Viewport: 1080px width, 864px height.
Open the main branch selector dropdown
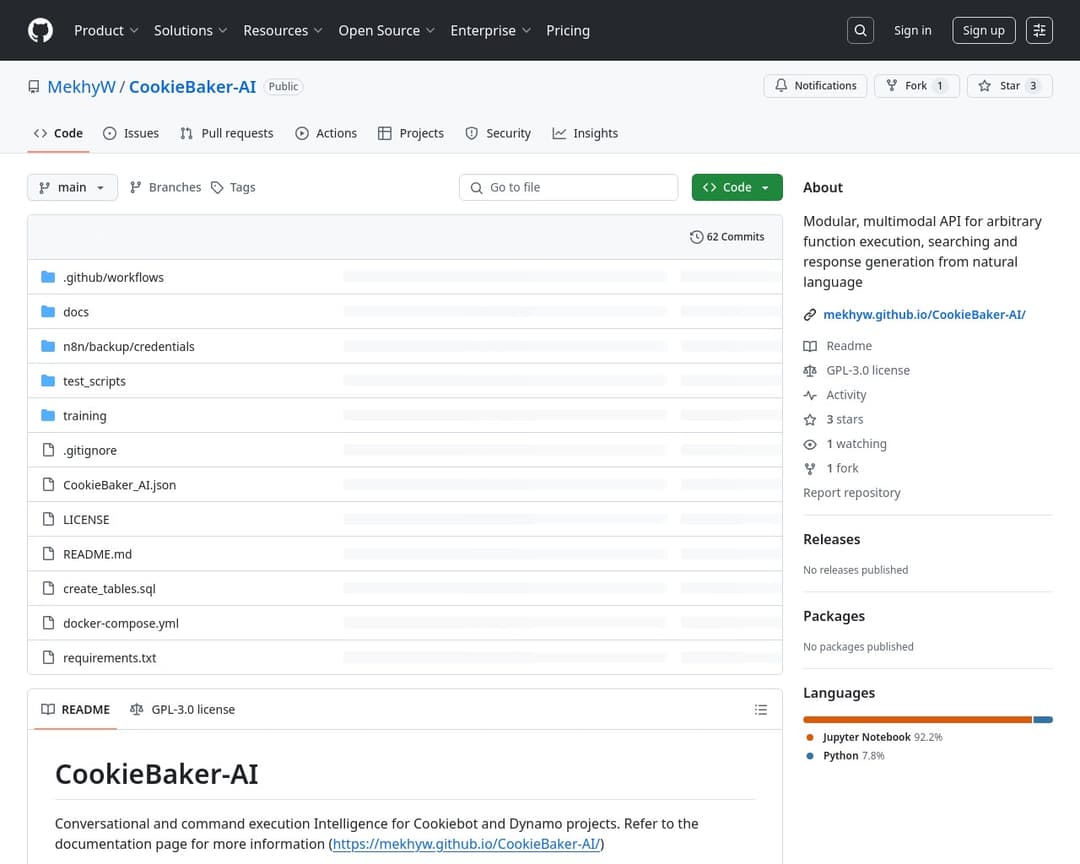(x=72, y=187)
